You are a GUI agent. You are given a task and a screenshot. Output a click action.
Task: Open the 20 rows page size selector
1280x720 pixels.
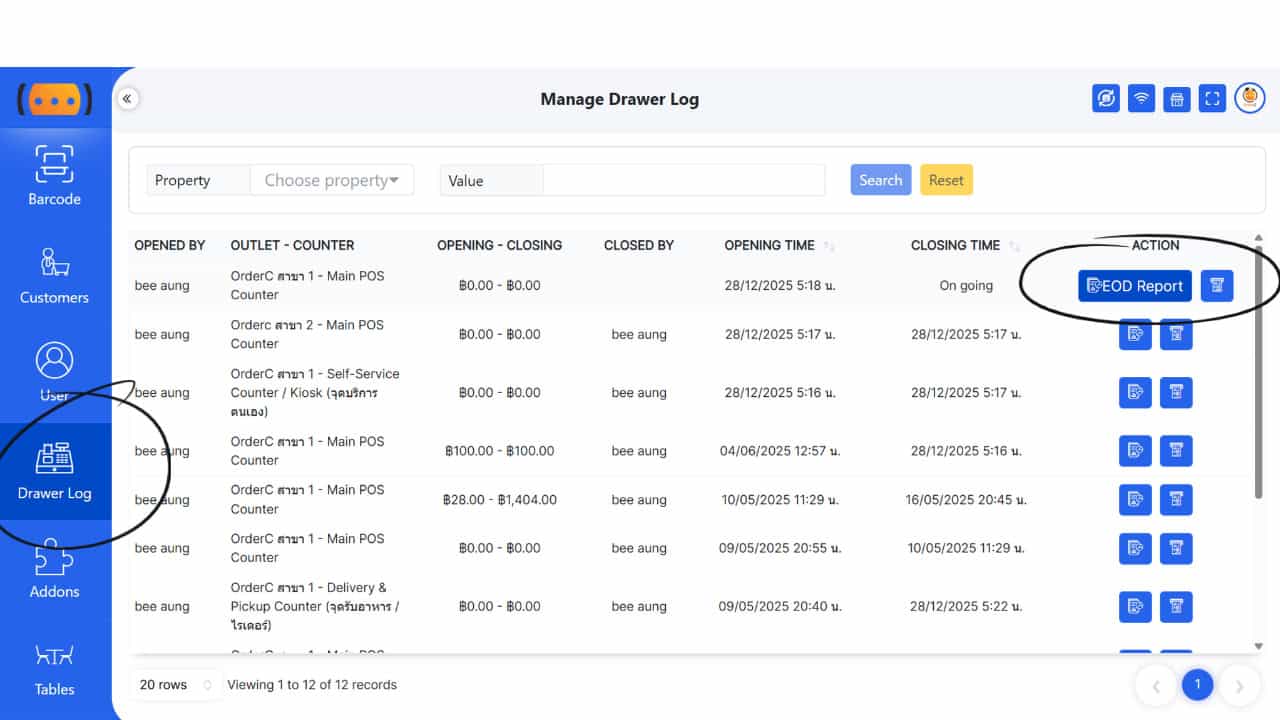(176, 685)
